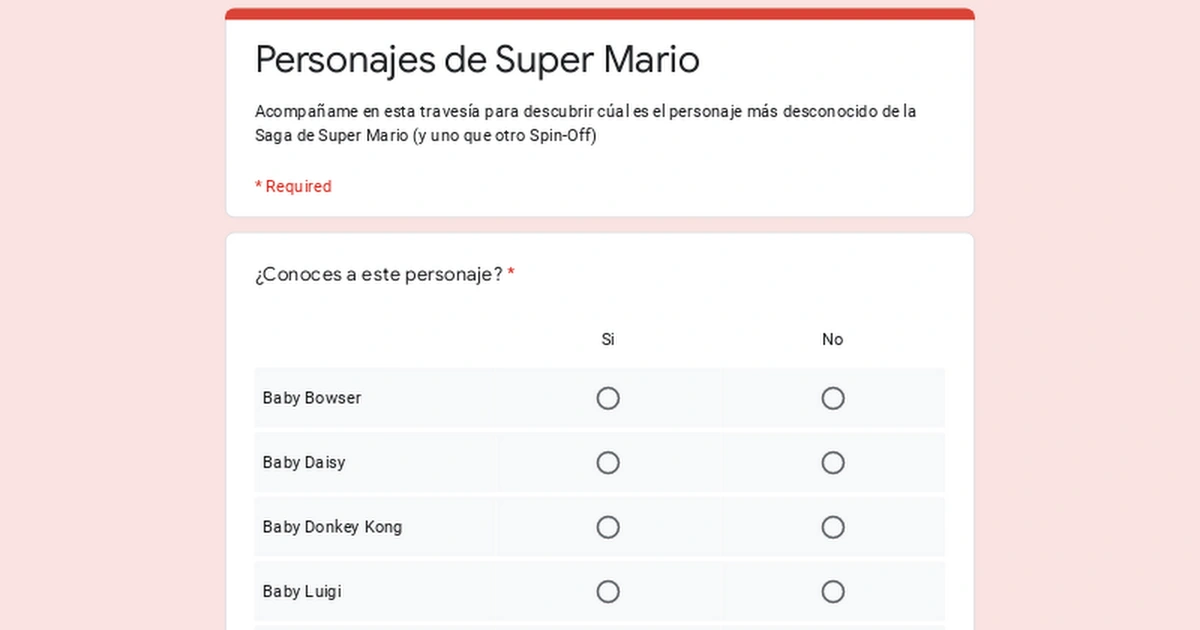Viewport: 1200px width, 630px height.
Task: Select Si for Baby Bowser
Action: tap(608, 399)
